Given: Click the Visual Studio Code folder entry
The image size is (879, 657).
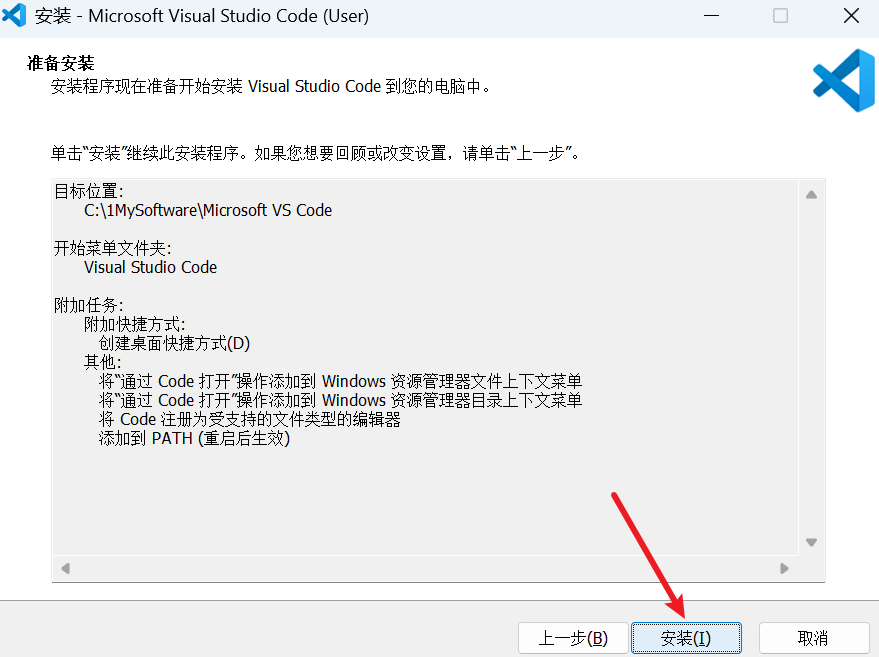Looking at the screenshot, I should 150,267.
